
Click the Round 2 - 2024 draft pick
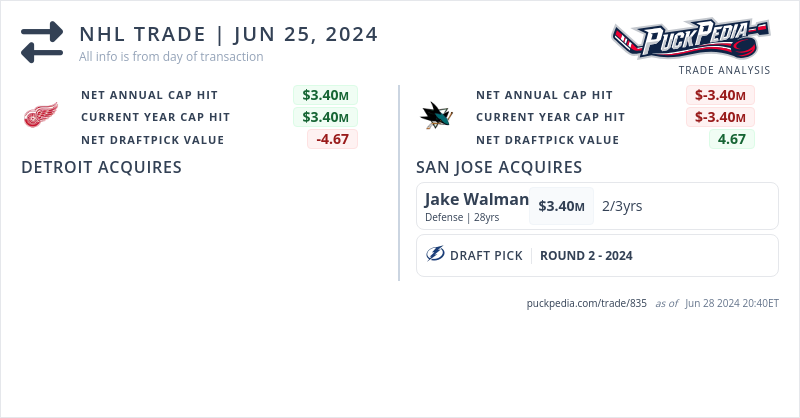586,255
